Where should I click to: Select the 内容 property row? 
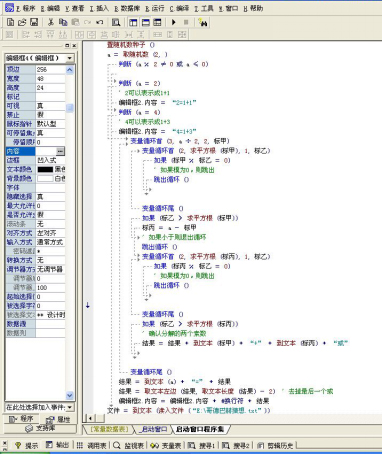pos(35,151)
